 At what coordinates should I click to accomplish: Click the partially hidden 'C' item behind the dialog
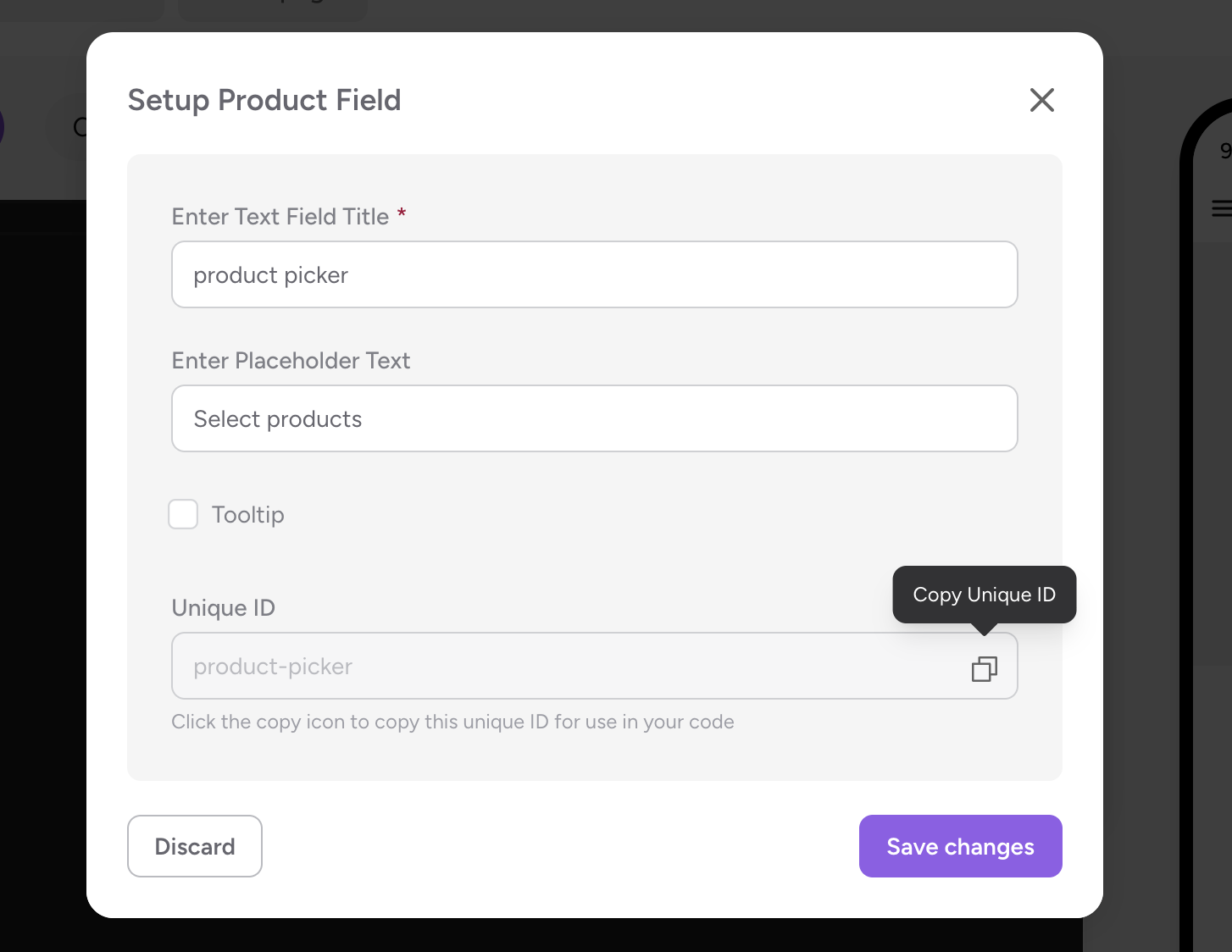tap(80, 127)
